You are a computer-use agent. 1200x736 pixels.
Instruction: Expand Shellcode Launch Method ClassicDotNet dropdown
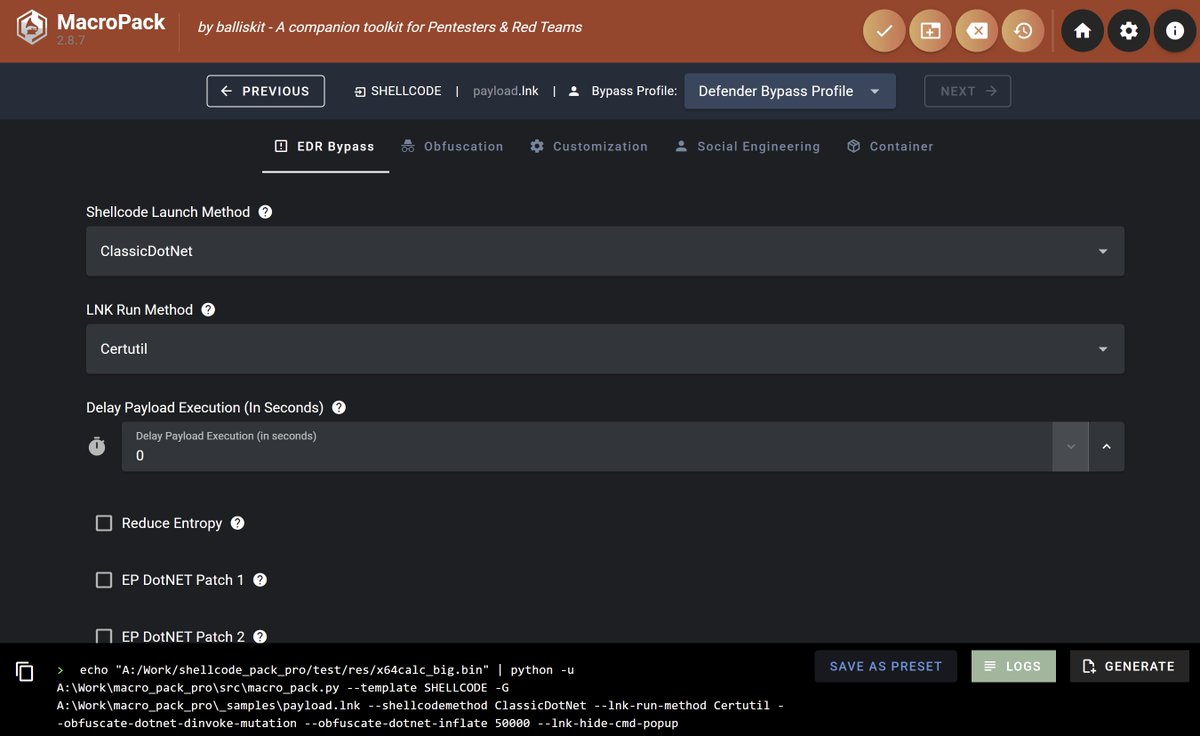point(605,251)
